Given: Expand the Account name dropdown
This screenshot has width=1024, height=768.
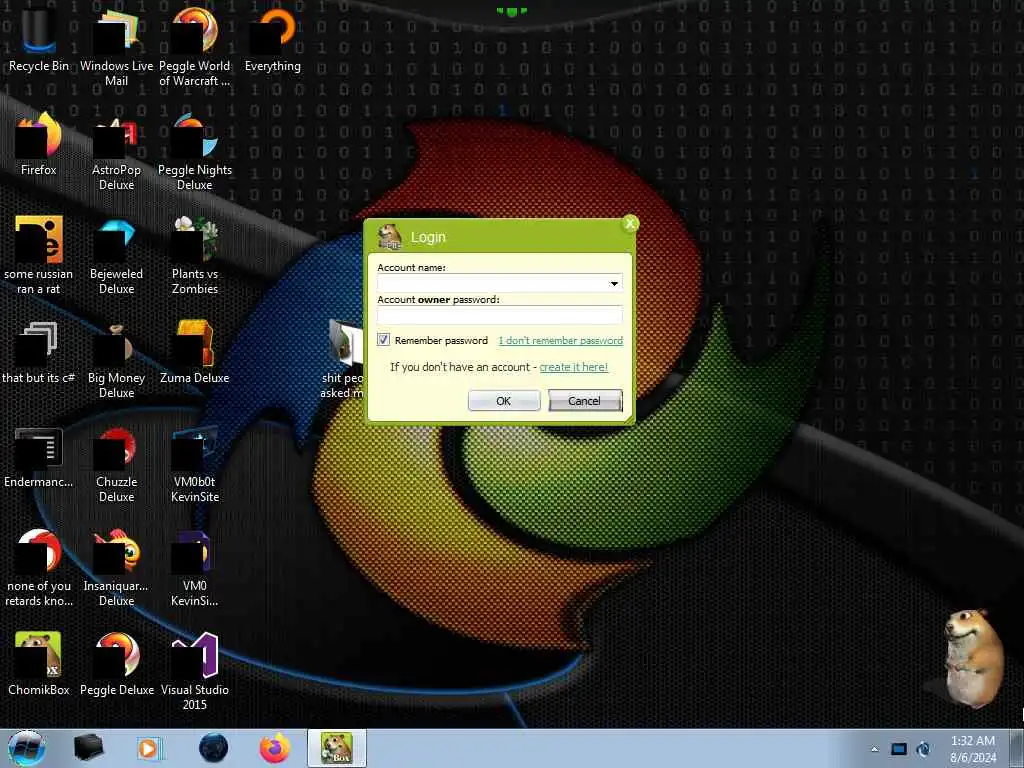Looking at the screenshot, I should pyautogui.click(x=614, y=283).
